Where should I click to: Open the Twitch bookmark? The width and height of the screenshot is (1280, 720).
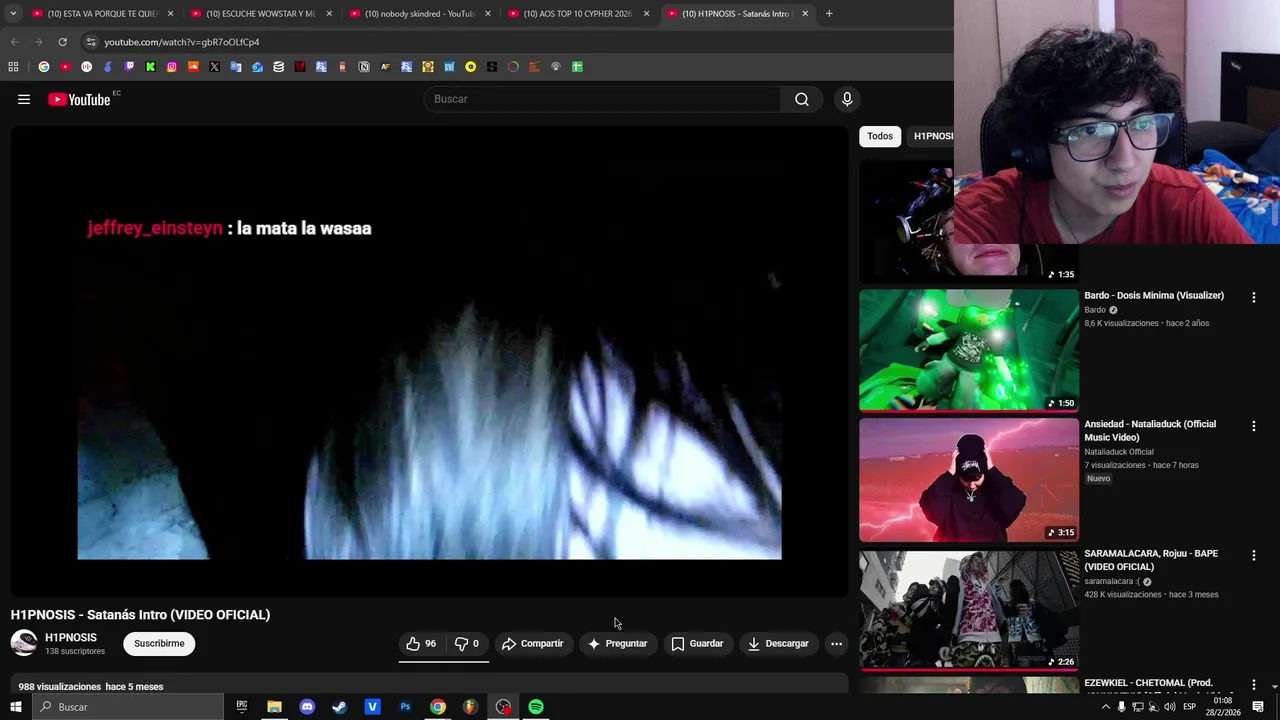click(x=129, y=67)
